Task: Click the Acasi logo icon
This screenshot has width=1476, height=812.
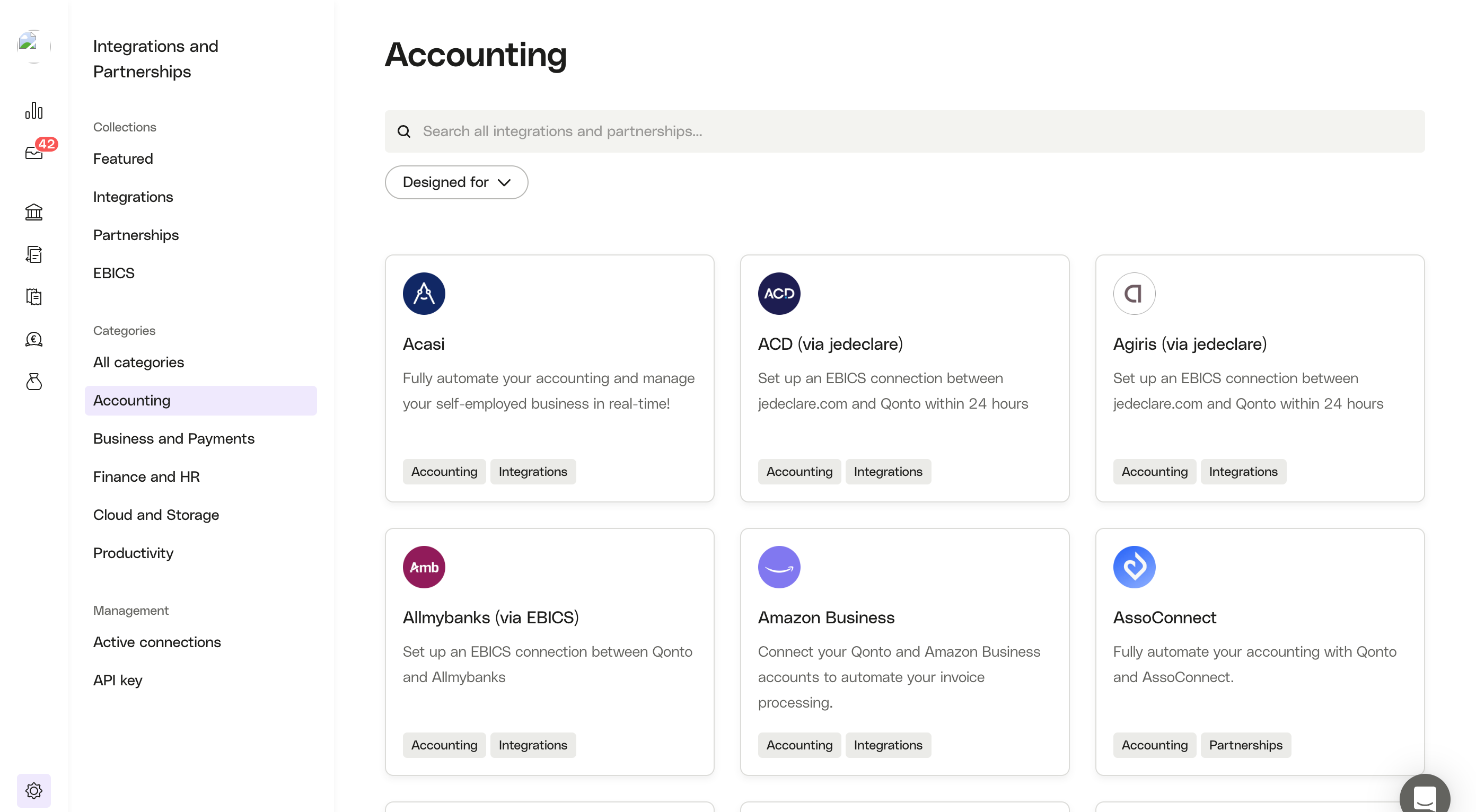Action: point(424,294)
